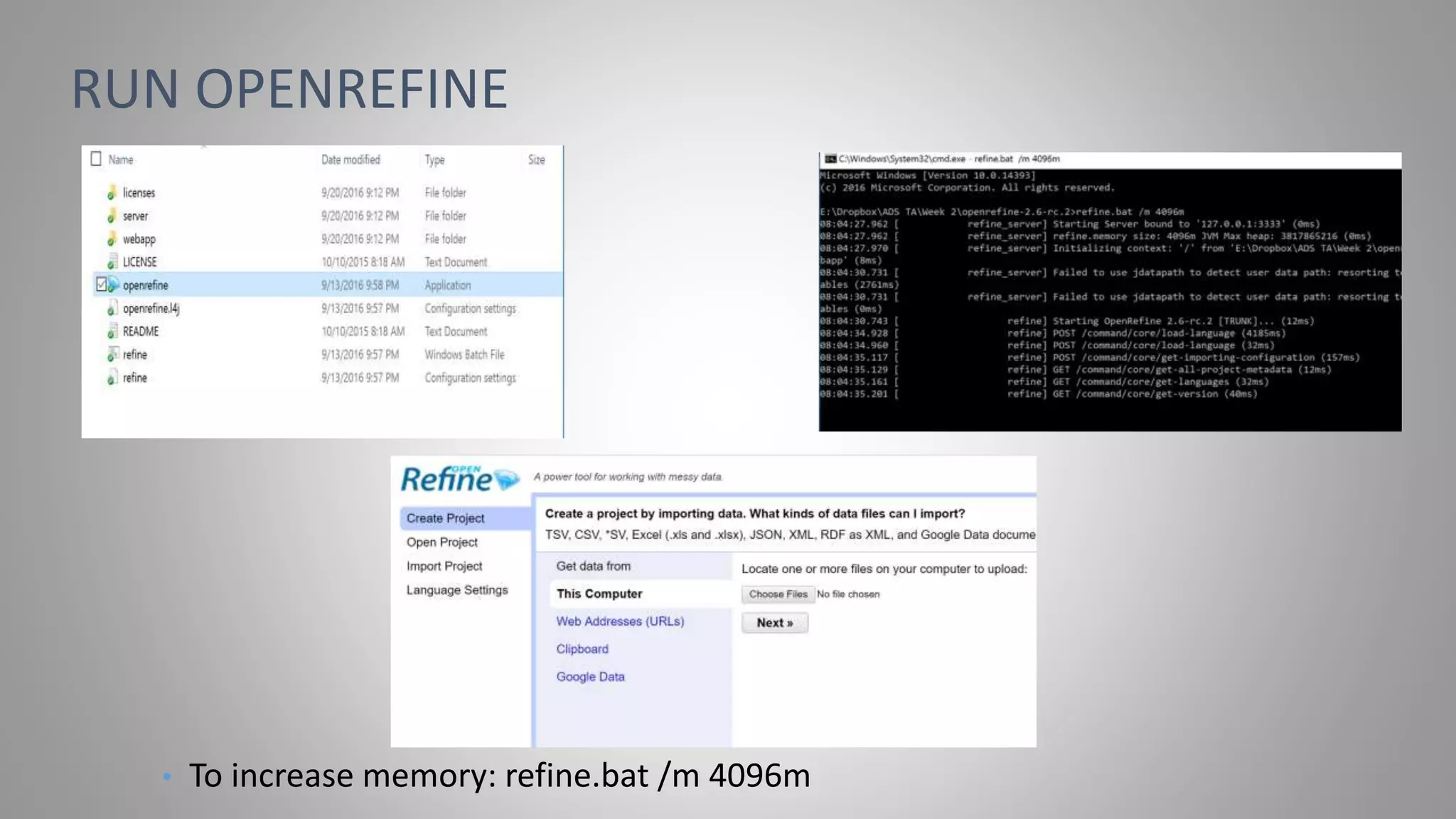Click 'Get data from' heading
This screenshot has width=1456, height=819.
(x=594, y=567)
